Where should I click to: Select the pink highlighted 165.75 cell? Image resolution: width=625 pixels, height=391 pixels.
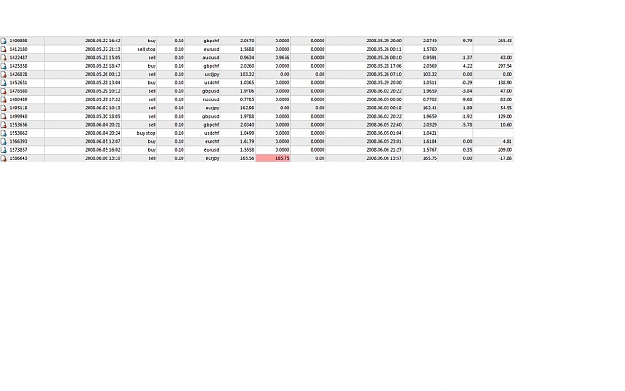[273, 158]
